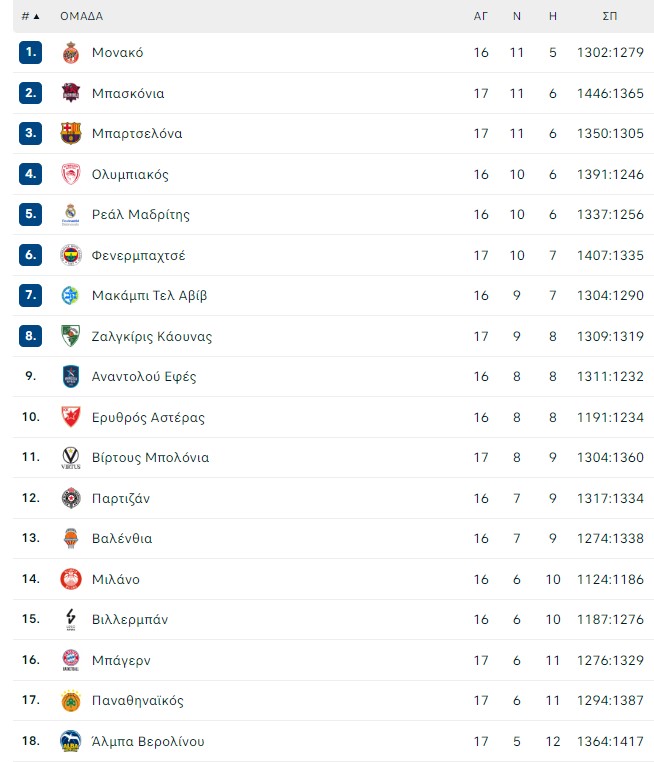The image size is (654, 762).
Task: Click the ΟΜΑΔΑ column header
Action: [x=82, y=16]
